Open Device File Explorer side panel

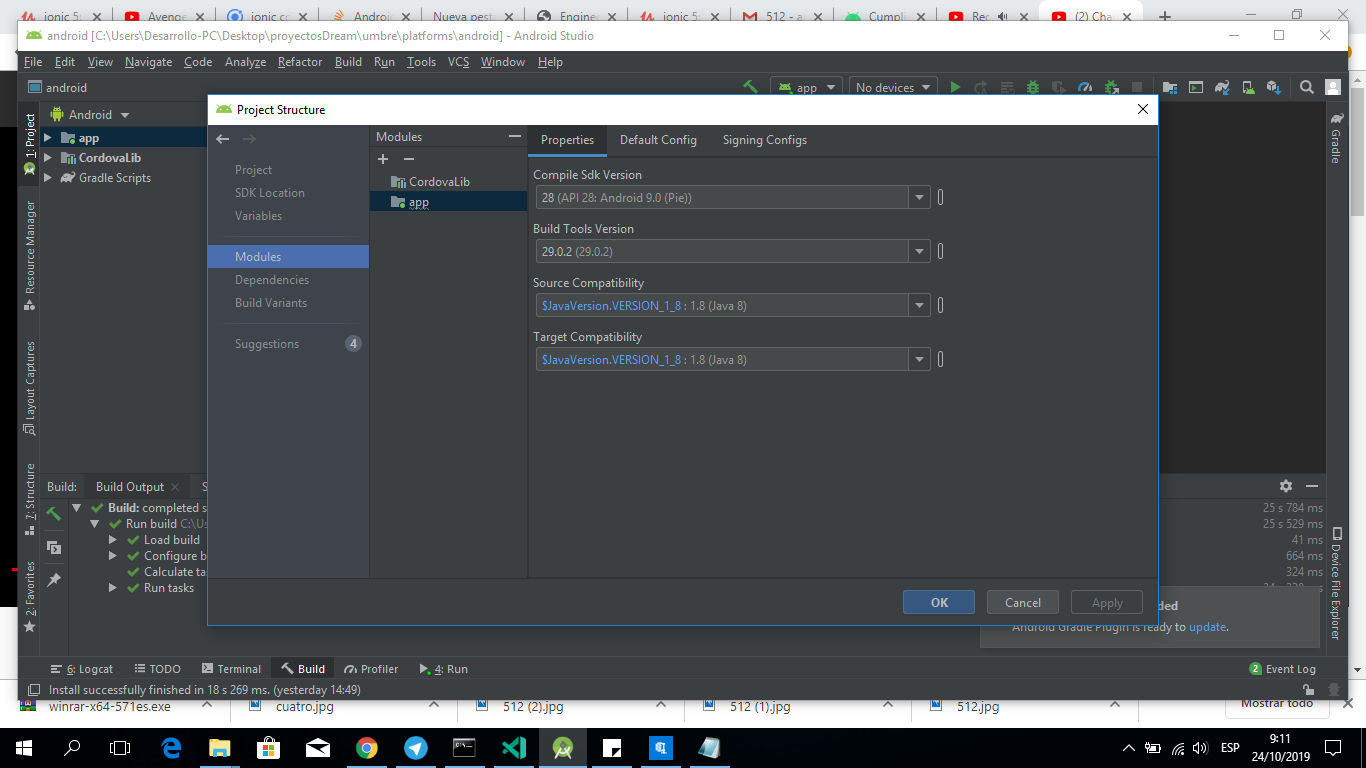pos(1335,585)
